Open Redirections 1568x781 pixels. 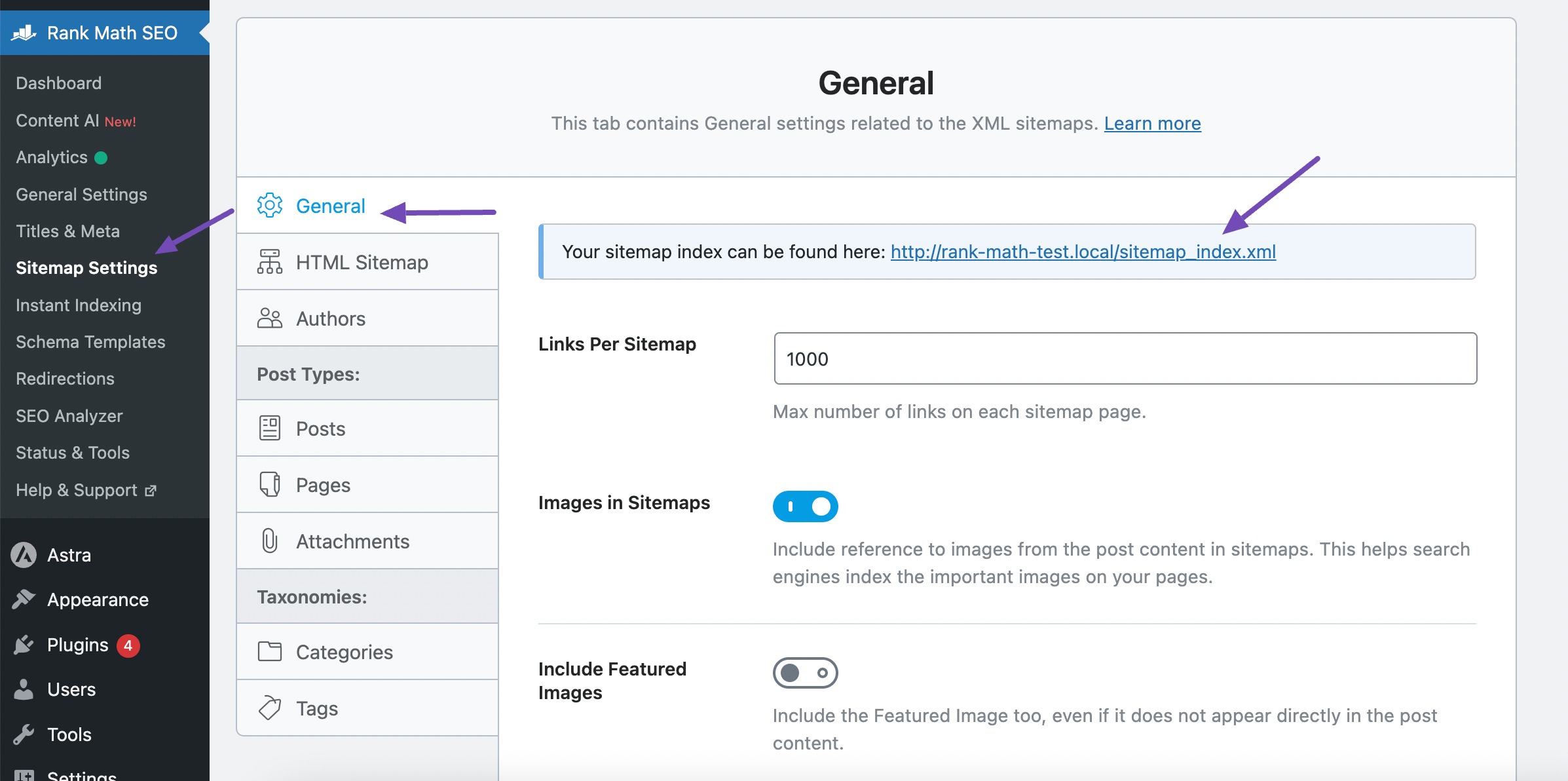tap(65, 379)
